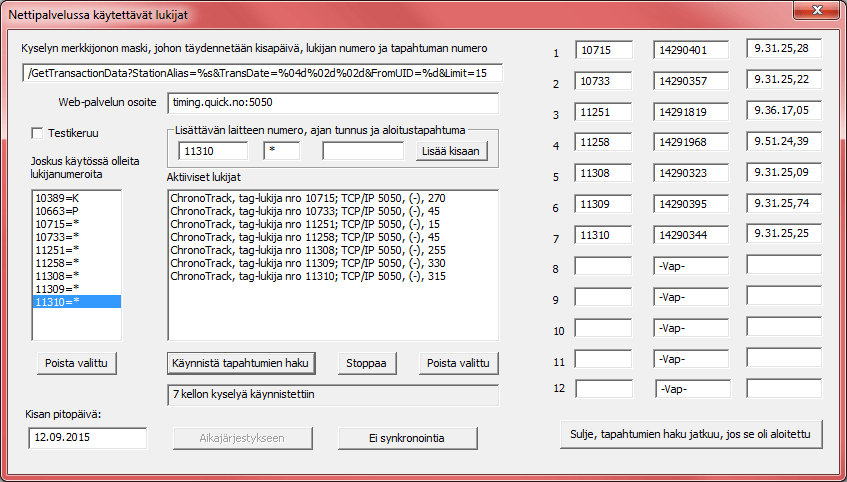847x482 pixels.
Task: Close the dialog with the red X
Action: tap(817, 11)
